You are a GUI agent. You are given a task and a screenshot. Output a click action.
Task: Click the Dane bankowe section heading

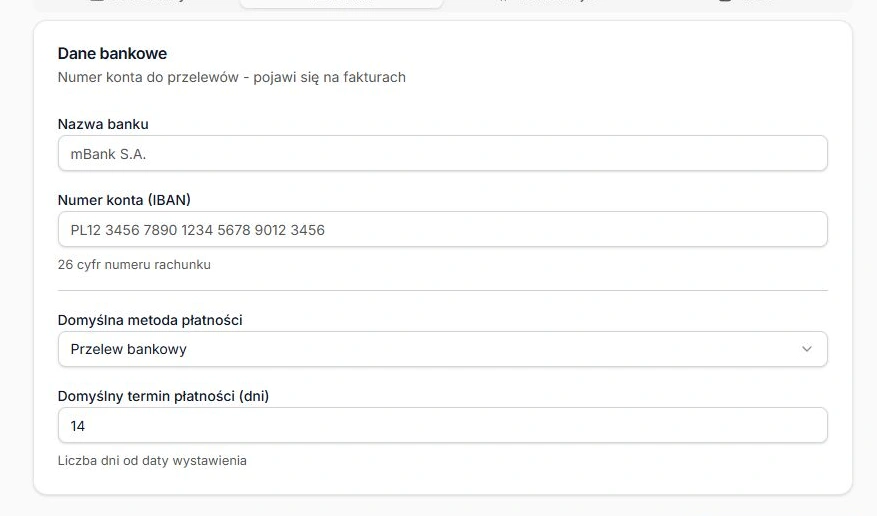tap(112, 54)
